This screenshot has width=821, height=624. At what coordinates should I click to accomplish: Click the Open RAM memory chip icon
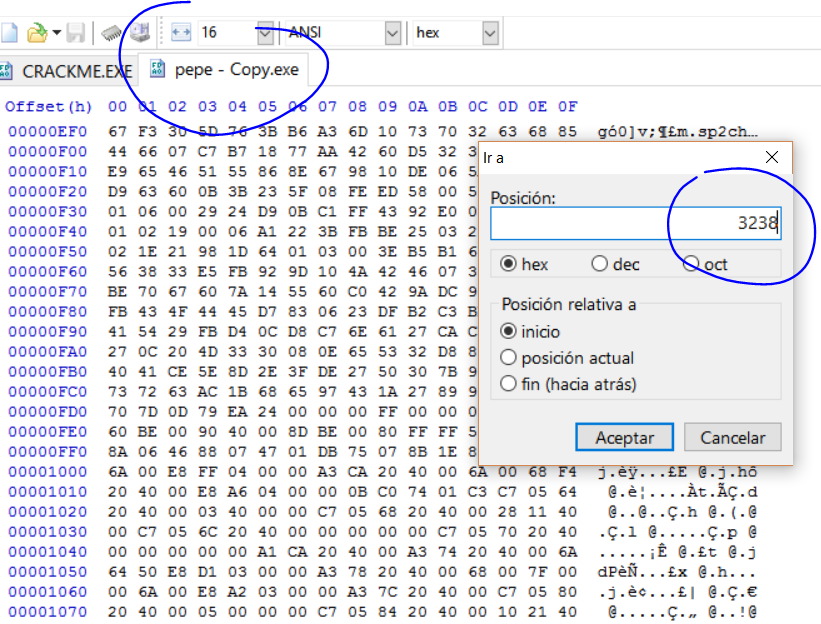(110, 33)
